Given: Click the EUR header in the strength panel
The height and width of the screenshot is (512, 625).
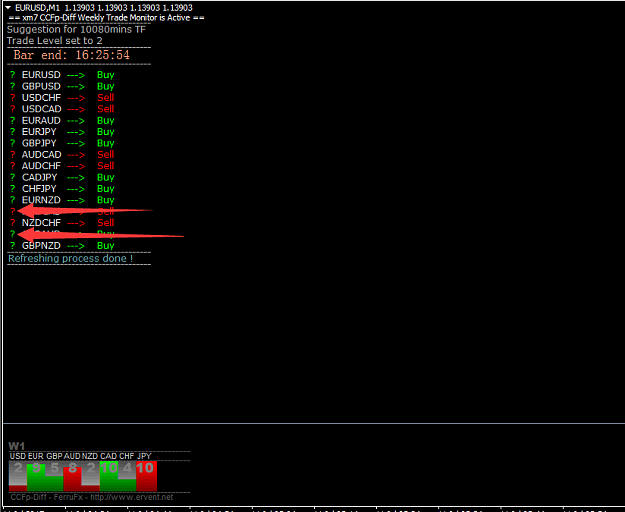Looking at the screenshot, I should click(x=35, y=456).
